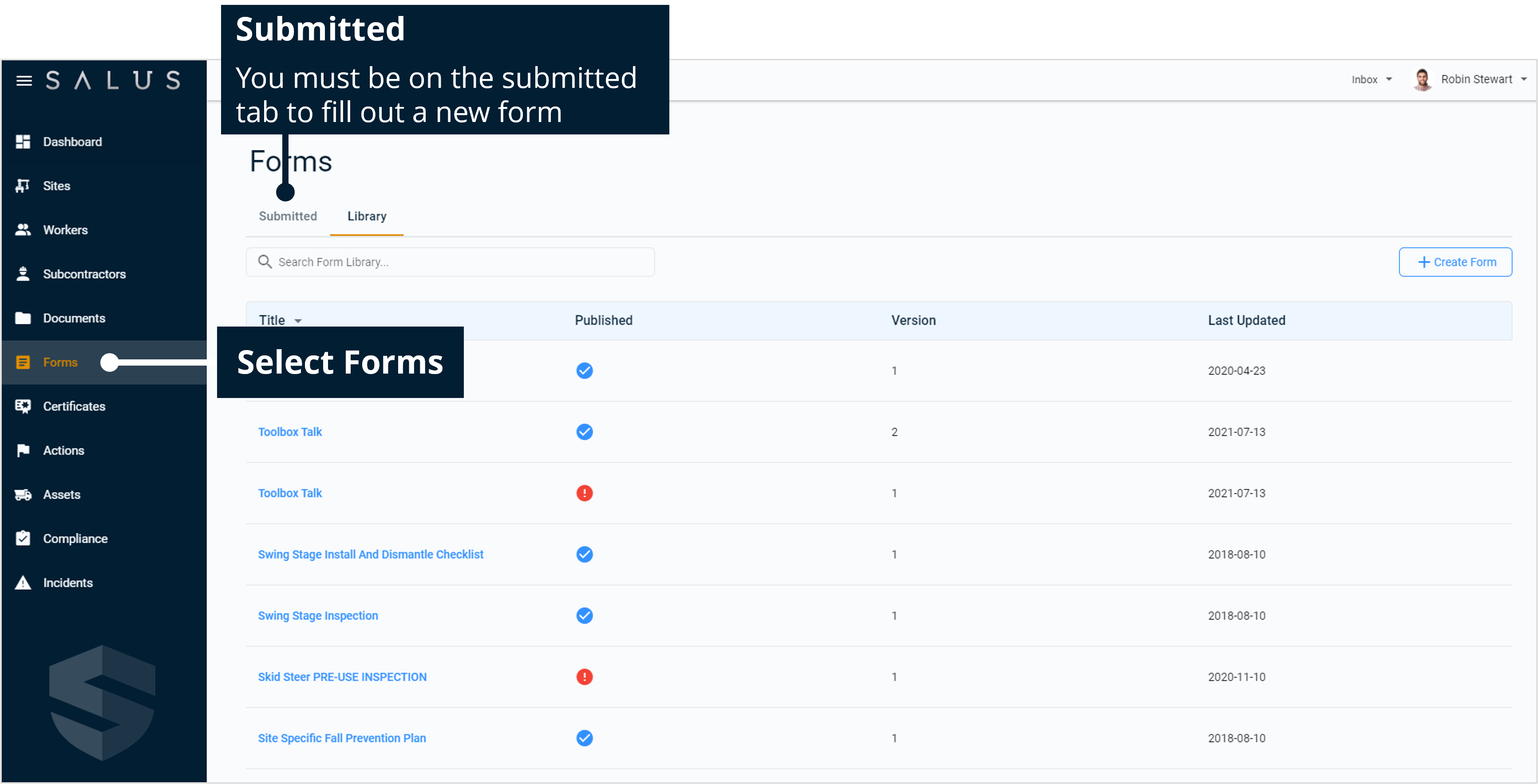Select the Workers icon
The width and height of the screenshot is (1538, 784).
(x=23, y=230)
